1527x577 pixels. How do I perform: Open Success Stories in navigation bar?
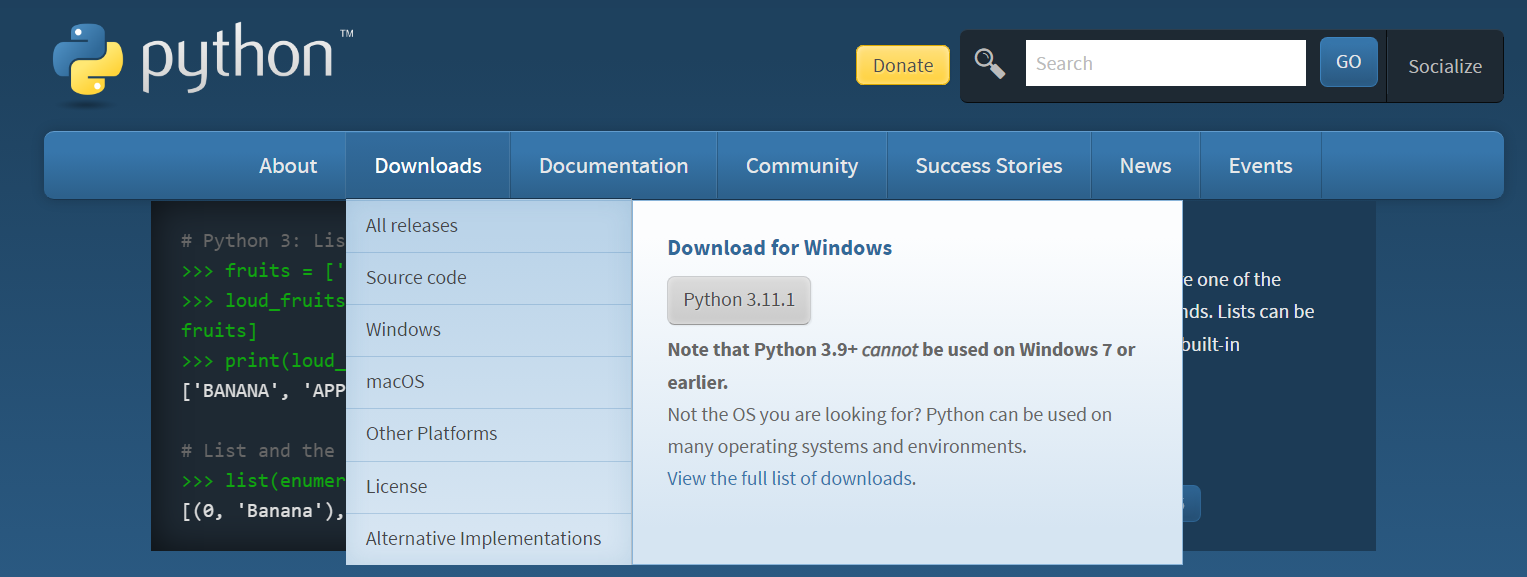tap(988, 166)
